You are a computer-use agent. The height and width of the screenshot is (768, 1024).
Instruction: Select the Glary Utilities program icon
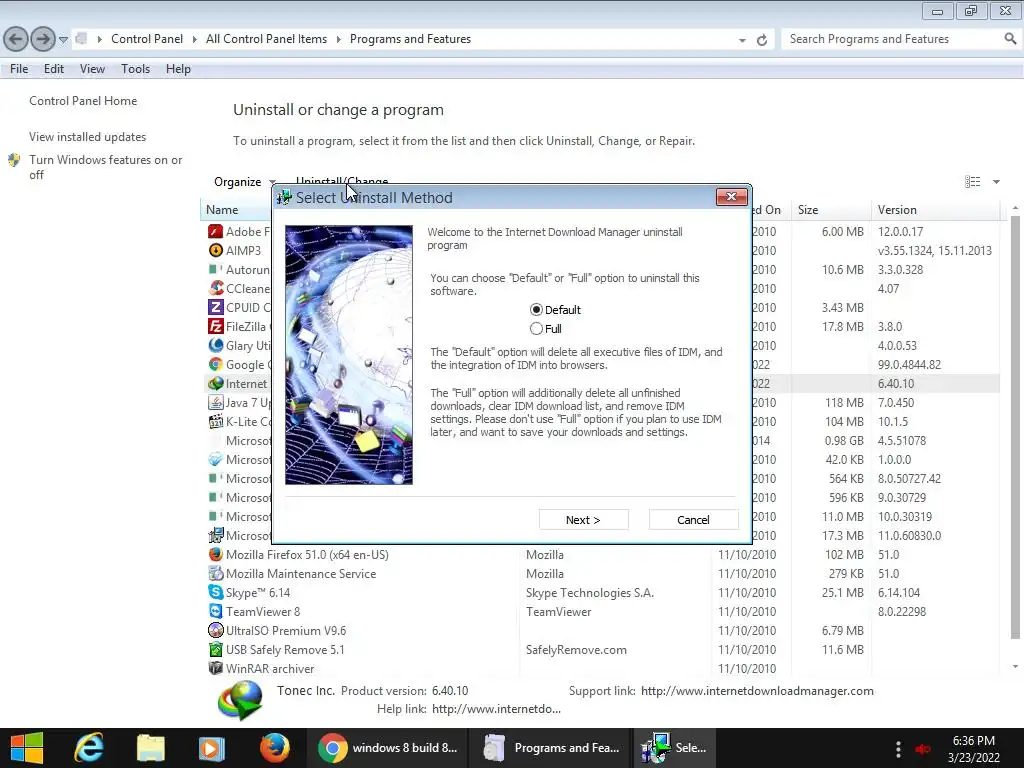click(216, 345)
